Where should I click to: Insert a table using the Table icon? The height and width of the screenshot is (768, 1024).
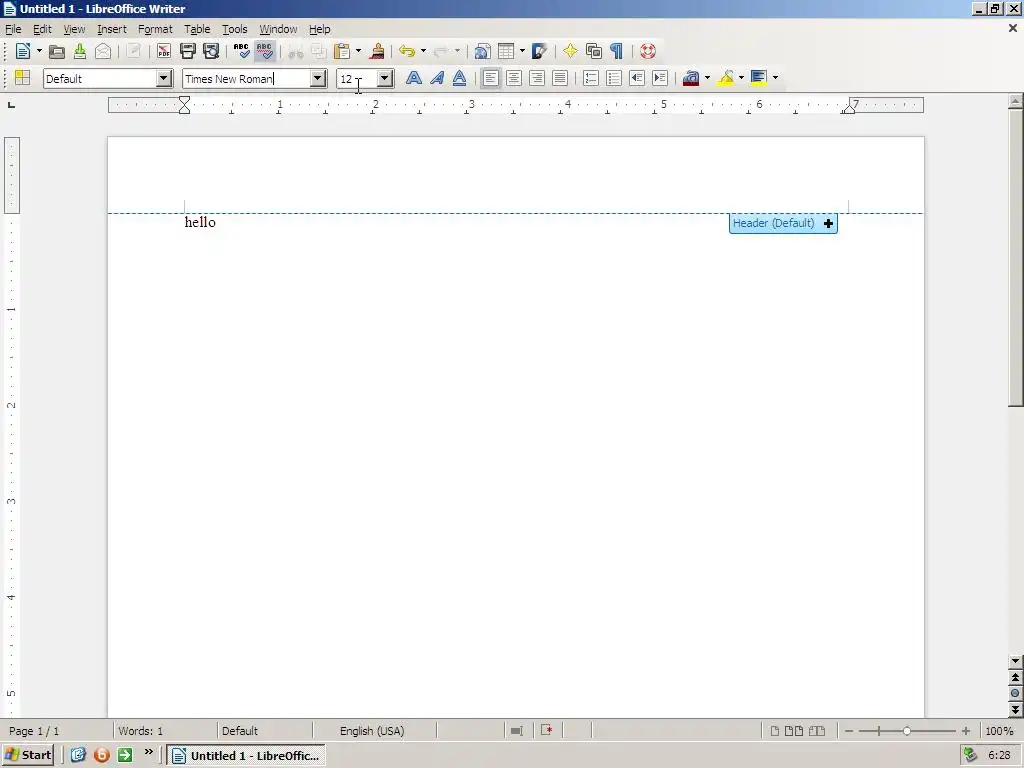point(506,51)
